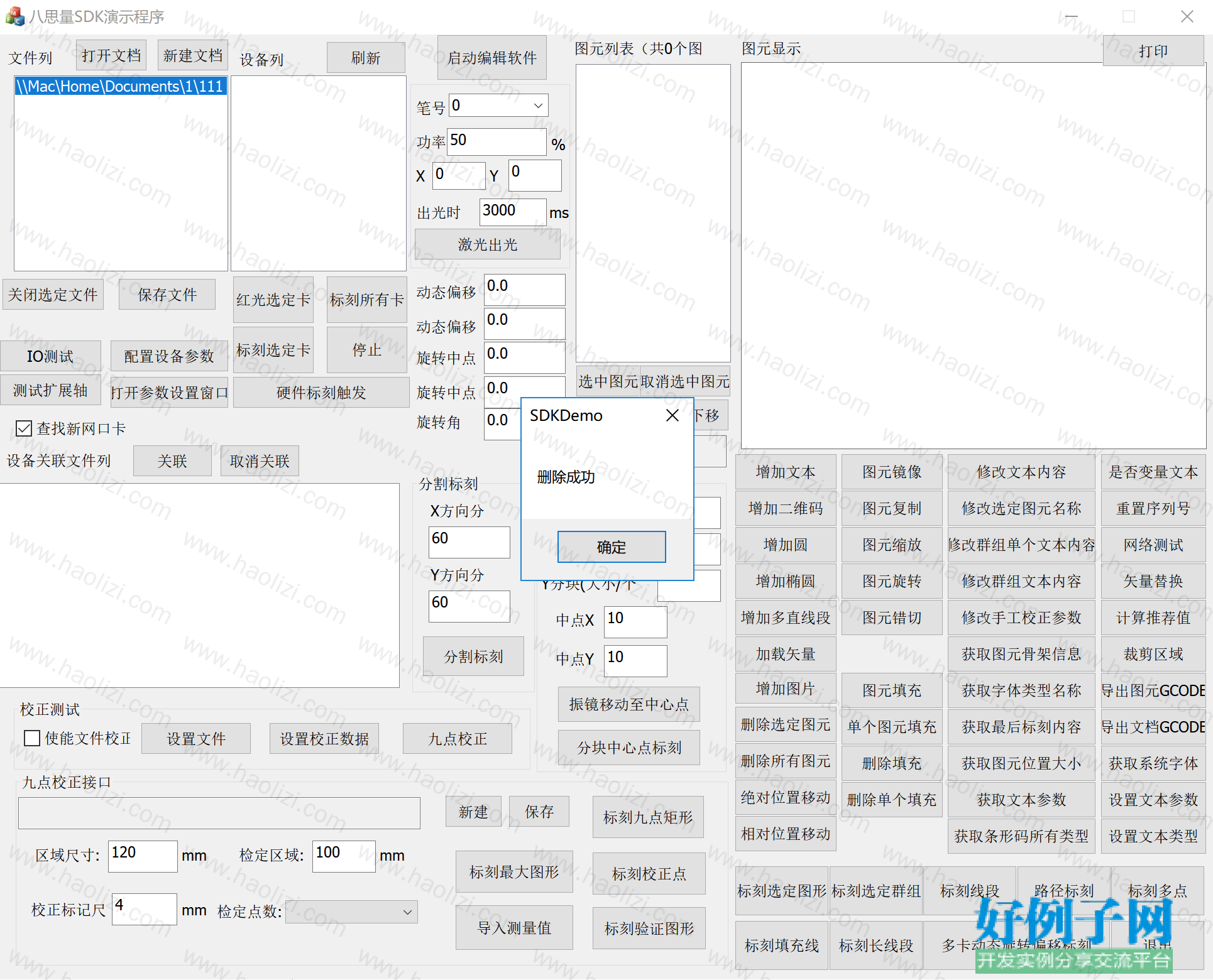This screenshot has width=1213, height=980.
Task: Click the 标刻九点矩形 button
Action: pyautogui.click(x=648, y=817)
